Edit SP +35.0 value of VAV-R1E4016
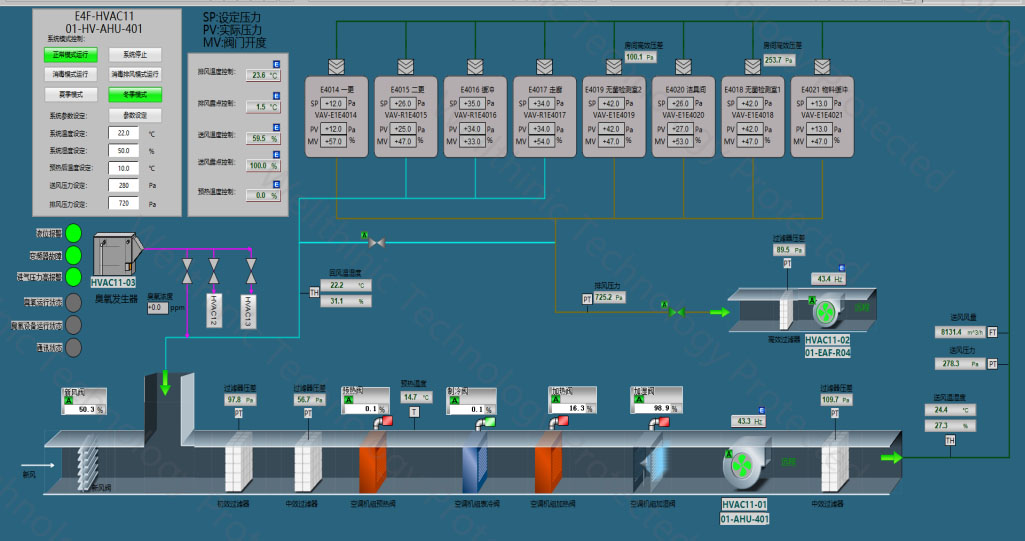The height and width of the screenshot is (541, 1025). [x=473, y=103]
